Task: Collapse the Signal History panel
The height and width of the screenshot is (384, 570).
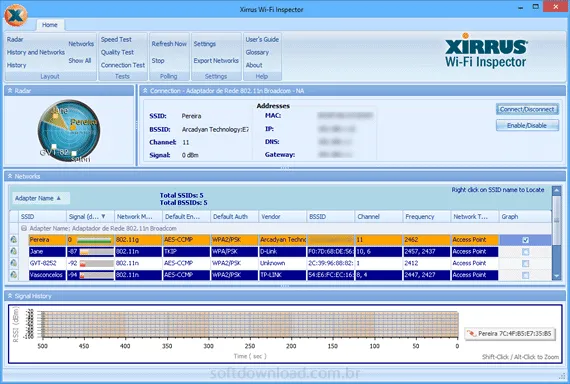Action: (10, 296)
